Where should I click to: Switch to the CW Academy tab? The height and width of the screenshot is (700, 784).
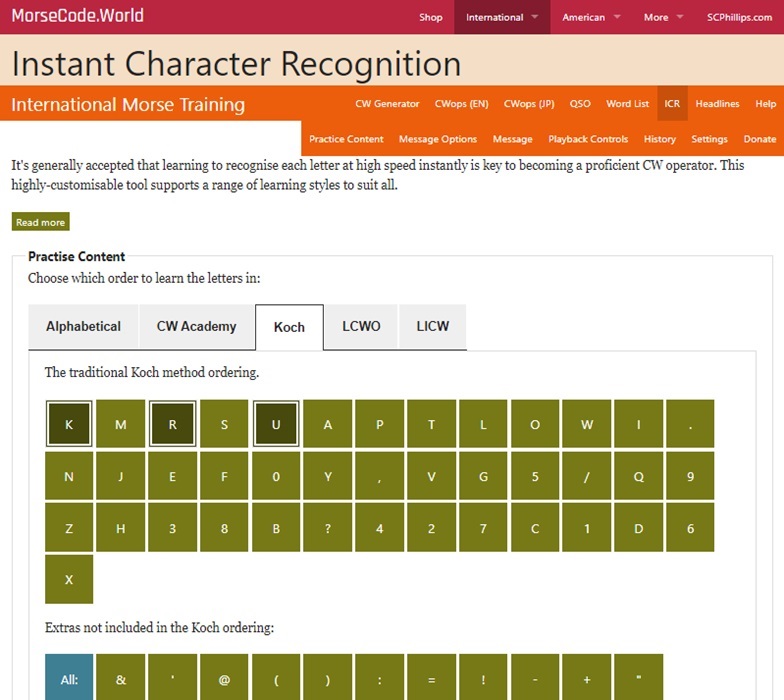[x=196, y=326]
